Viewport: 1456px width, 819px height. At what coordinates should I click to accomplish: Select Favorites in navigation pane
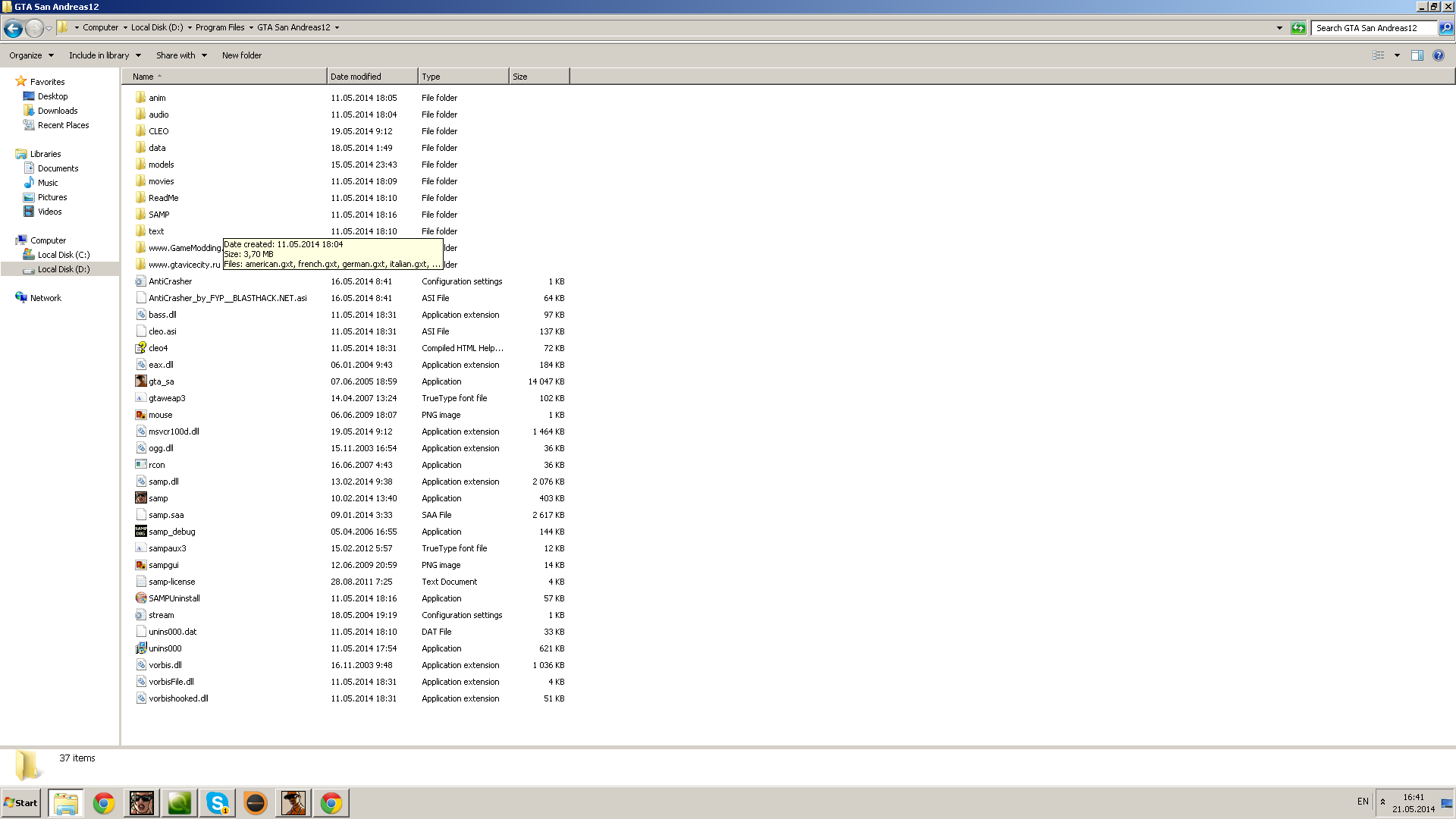tap(47, 82)
